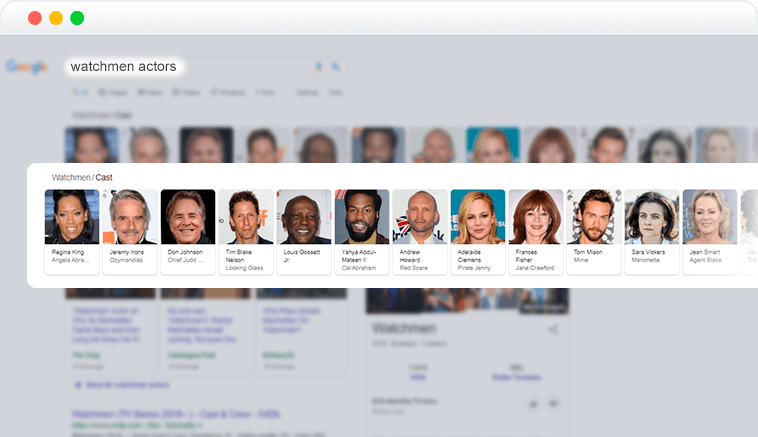This screenshot has width=758, height=437.
Task: Click the Watchmen breadcrumb link
Action: [71, 177]
